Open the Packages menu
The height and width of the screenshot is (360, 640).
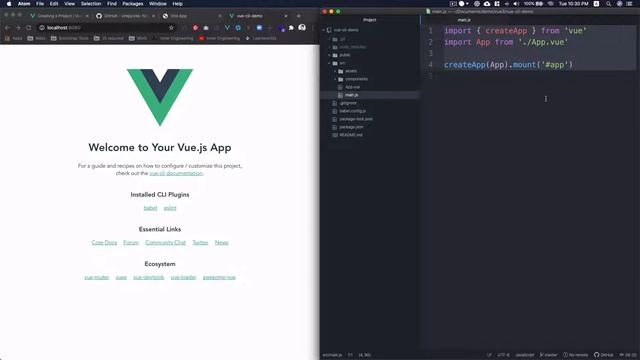(x=133, y=4)
